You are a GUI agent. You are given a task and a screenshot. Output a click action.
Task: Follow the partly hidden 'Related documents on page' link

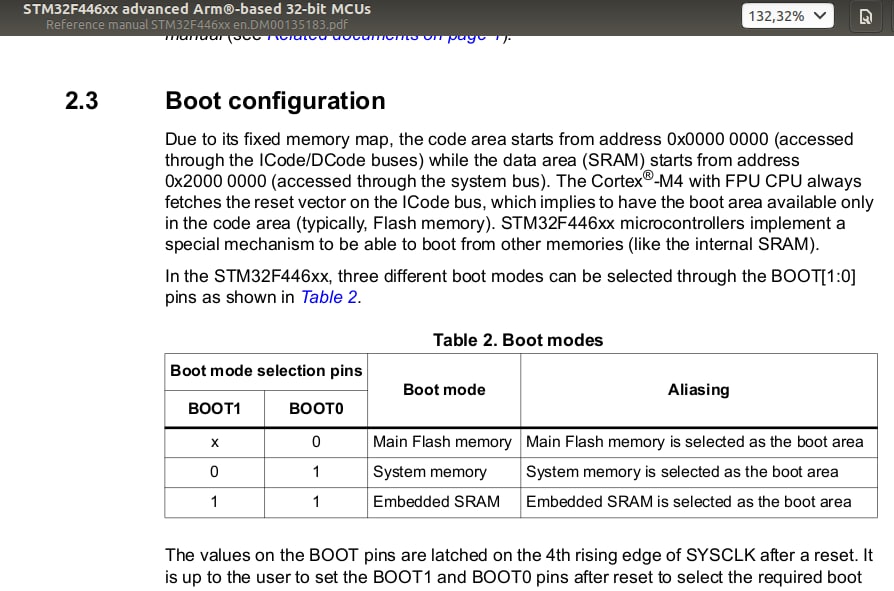[x=386, y=38]
